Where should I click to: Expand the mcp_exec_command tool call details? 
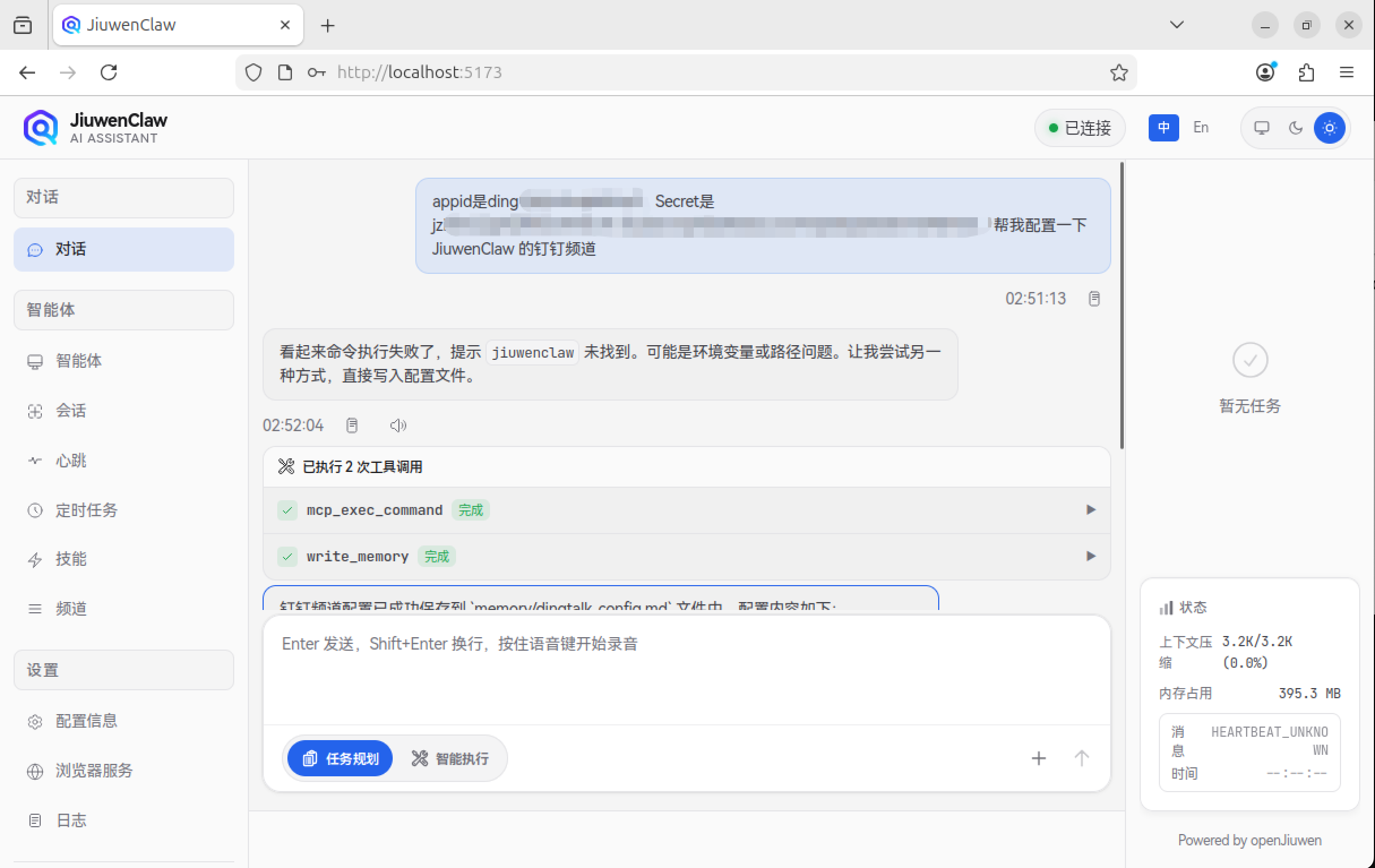tap(1092, 509)
